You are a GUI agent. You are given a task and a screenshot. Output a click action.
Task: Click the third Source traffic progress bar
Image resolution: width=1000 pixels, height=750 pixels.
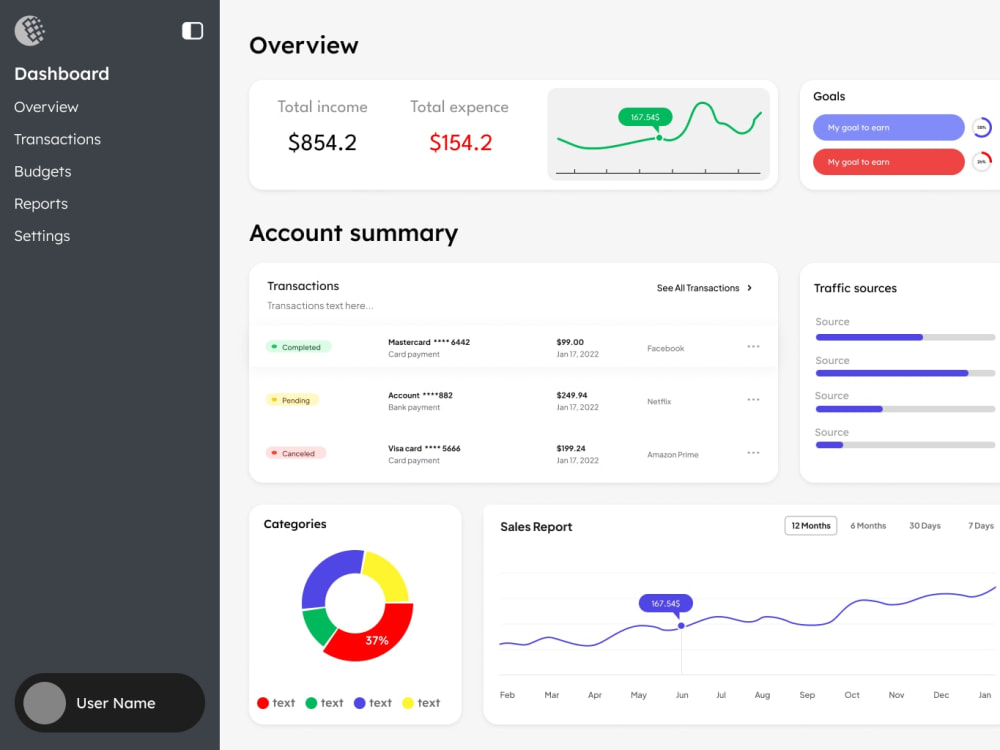905,409
